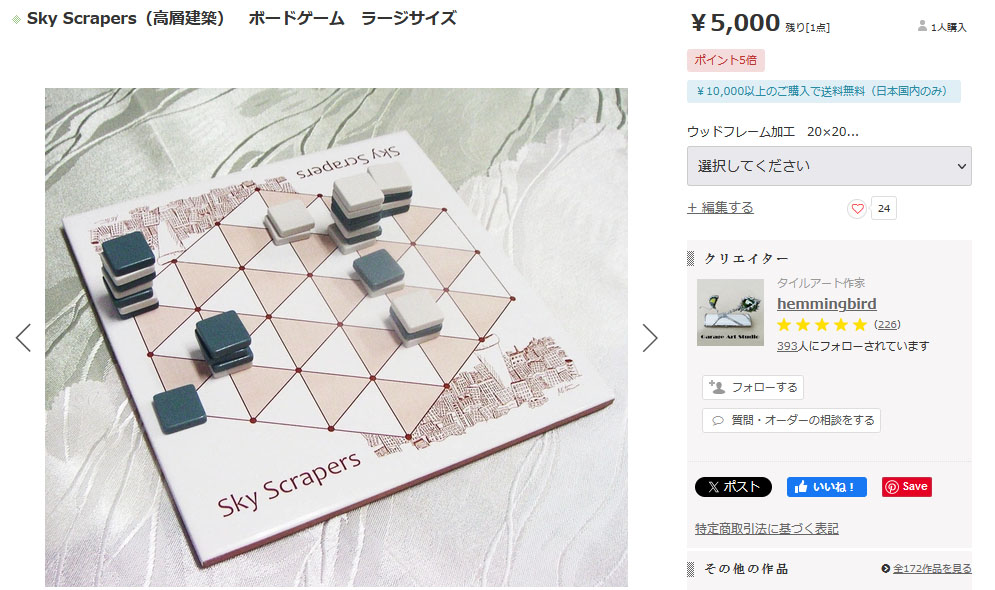Click the five-star creator rating

pyautogui.click(x=822, y=325)
